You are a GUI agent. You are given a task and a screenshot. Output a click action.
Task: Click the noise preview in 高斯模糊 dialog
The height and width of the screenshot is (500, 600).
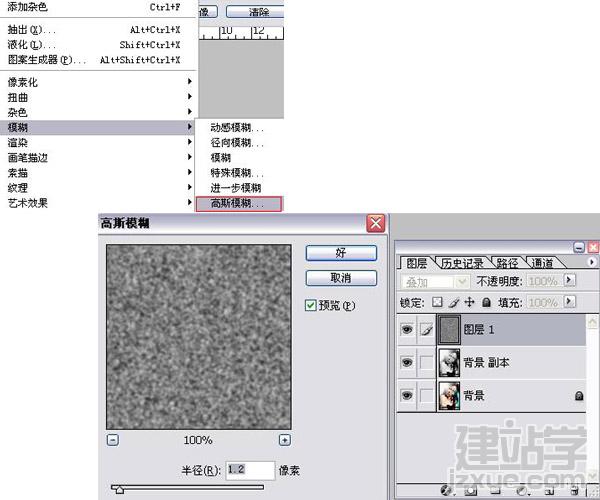point(199,337)
